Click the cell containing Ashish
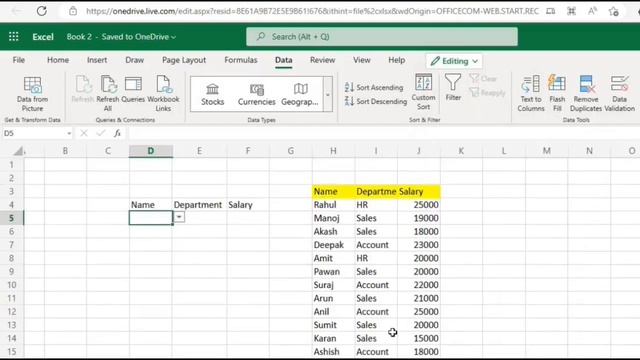The image size is (640, 360). click(x=333, y=351)
